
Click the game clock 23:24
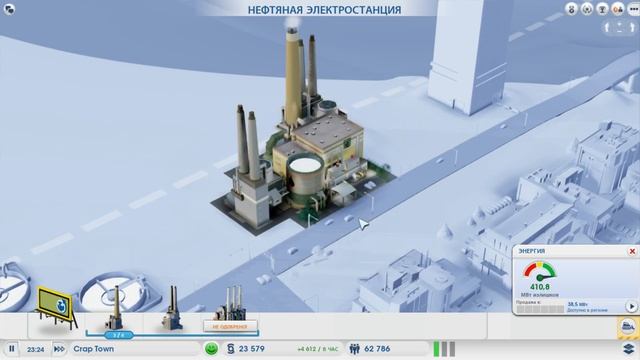pos(36,349)
